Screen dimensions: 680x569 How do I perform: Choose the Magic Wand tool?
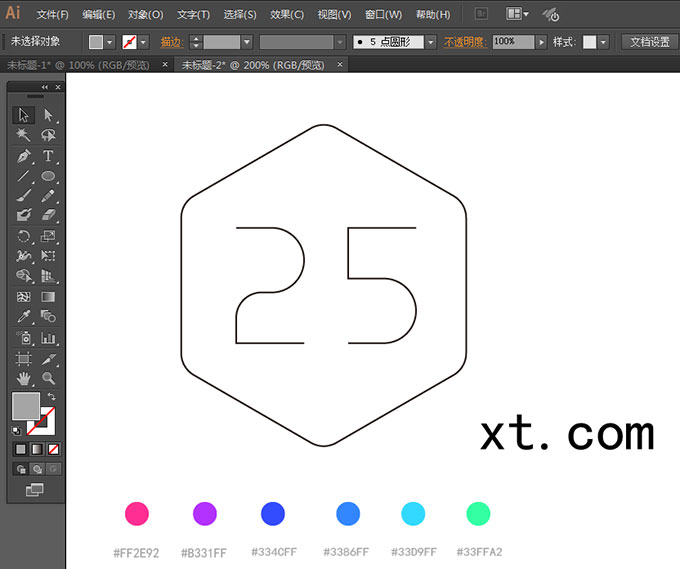point(23,135)
